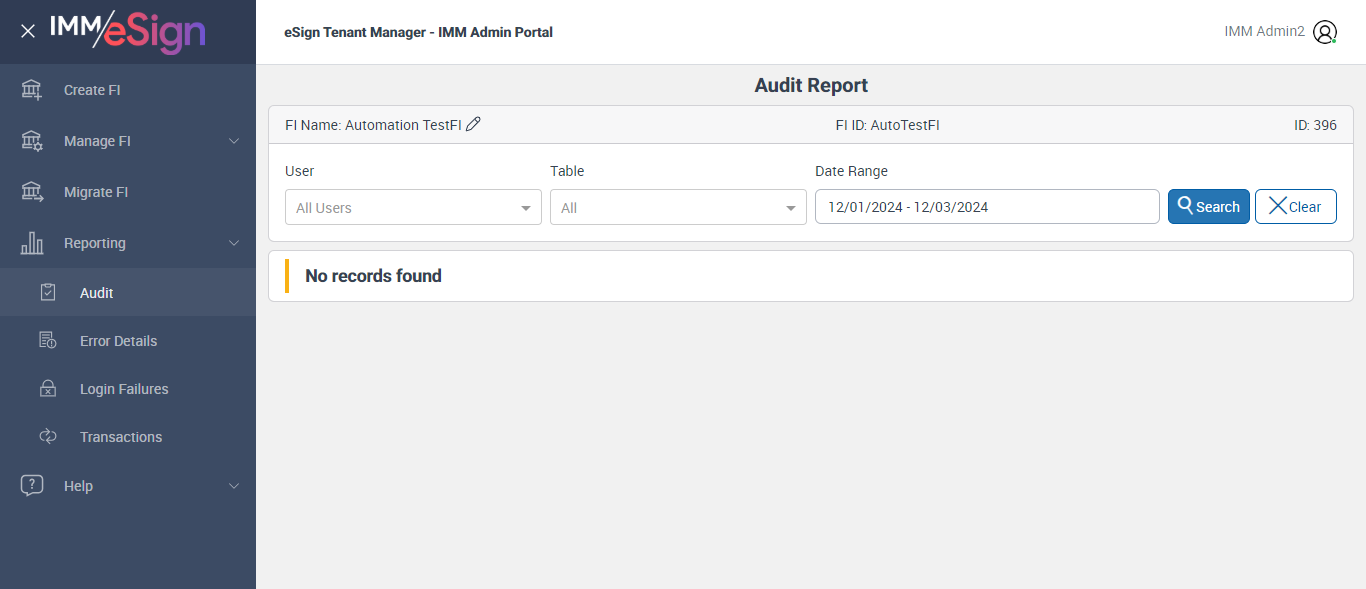Open the All Users dropdown
1366x589 pixels.
click(413, 207)
